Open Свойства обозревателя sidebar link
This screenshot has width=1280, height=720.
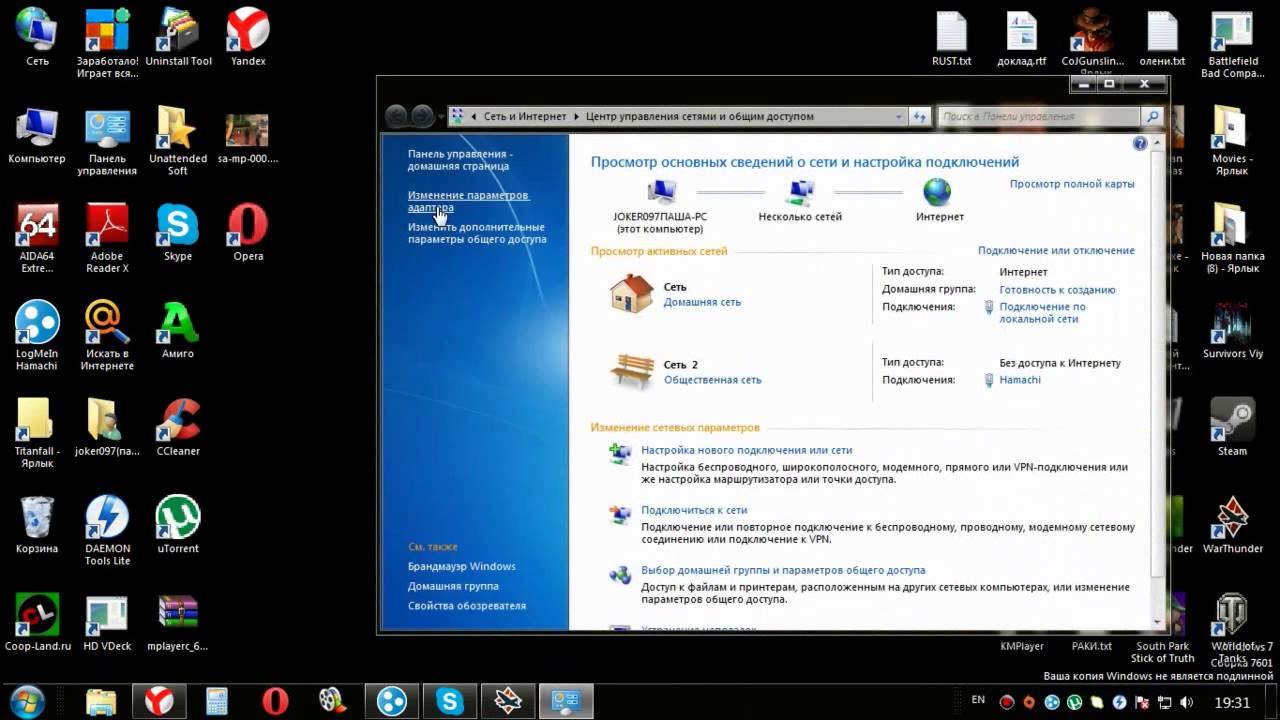(x=466, y=605)
